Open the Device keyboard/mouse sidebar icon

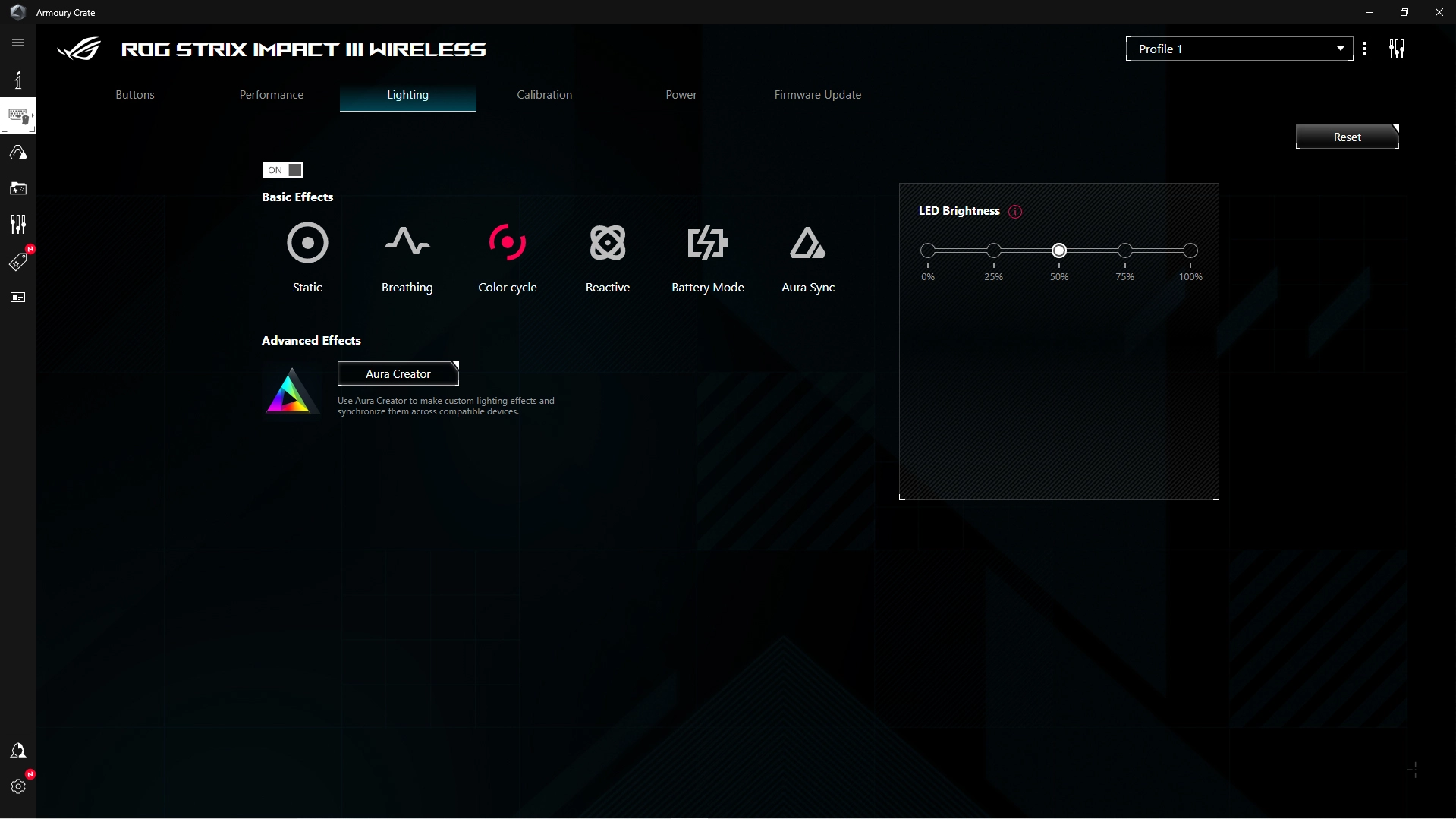tap(18, 116)
